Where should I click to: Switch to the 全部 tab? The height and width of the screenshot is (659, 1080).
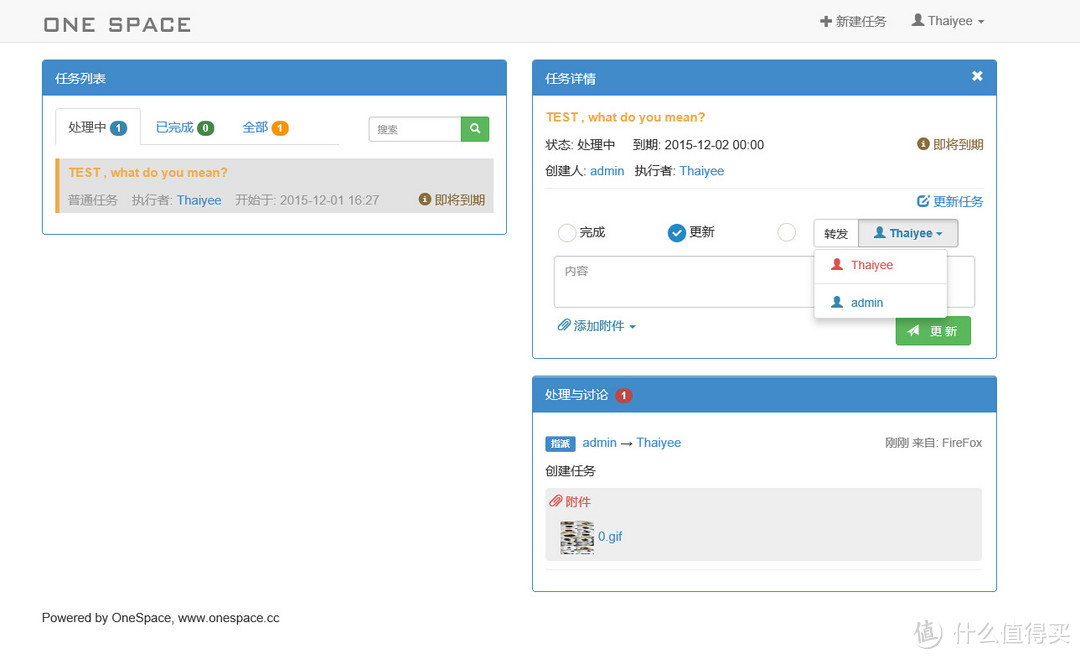[x=265, y=127]
